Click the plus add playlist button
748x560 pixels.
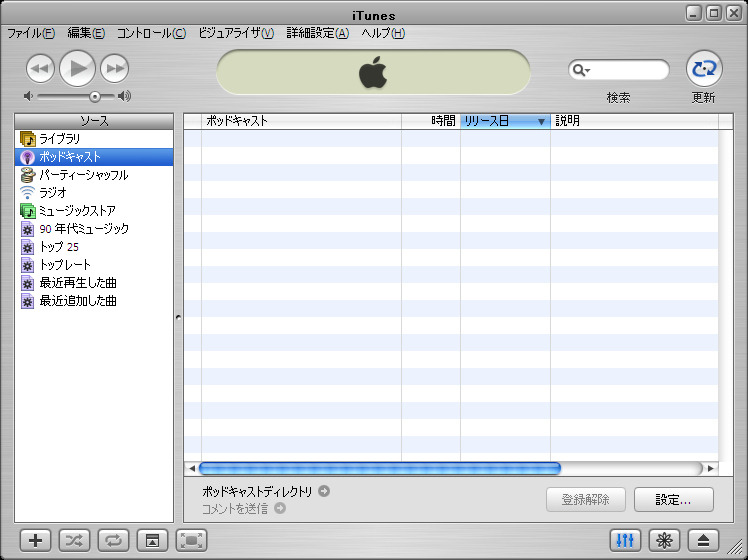click(x=36, y=540)
